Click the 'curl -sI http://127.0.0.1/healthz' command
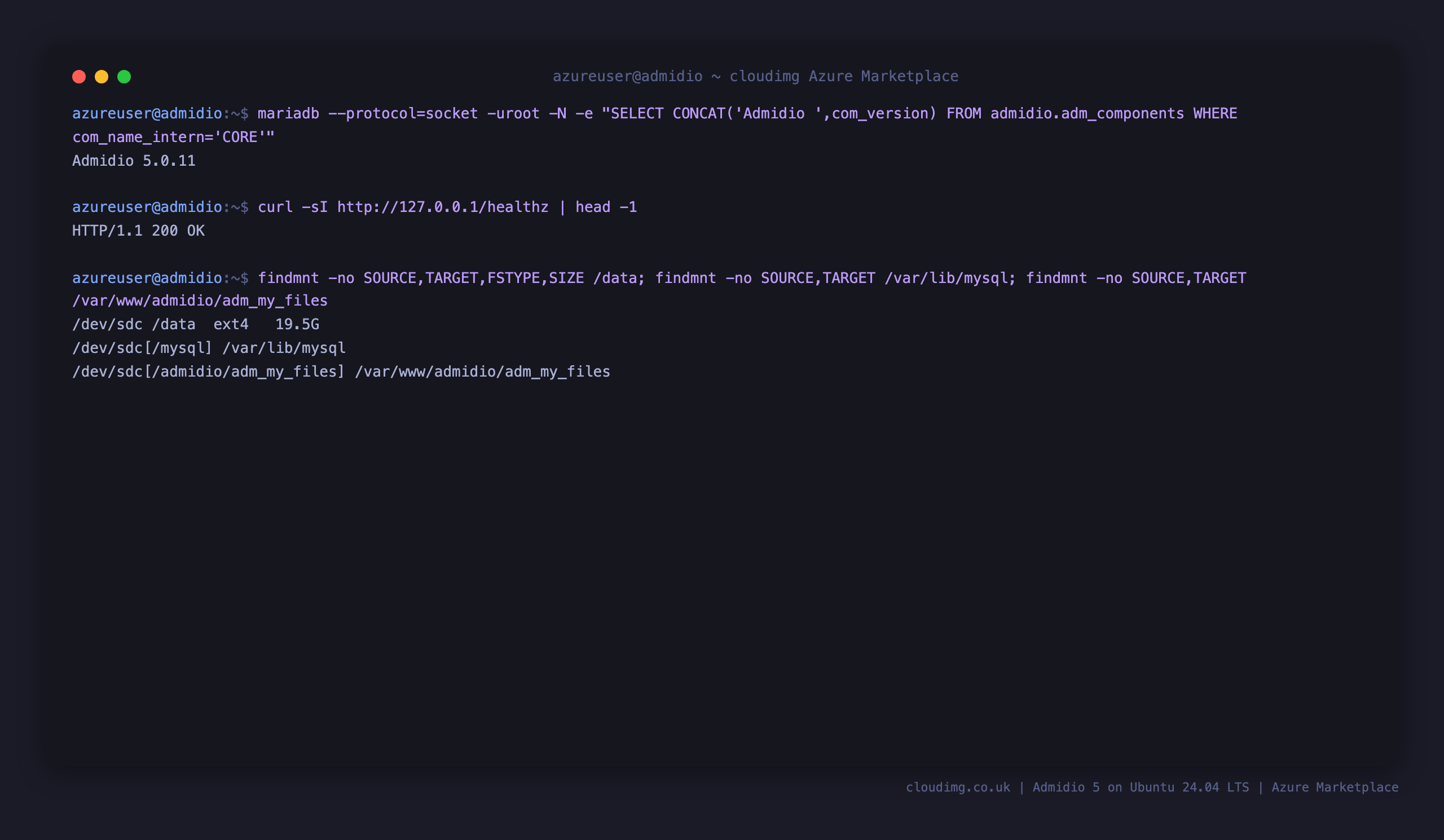The height and width of the screenshot is (840, 1444). 403,207
